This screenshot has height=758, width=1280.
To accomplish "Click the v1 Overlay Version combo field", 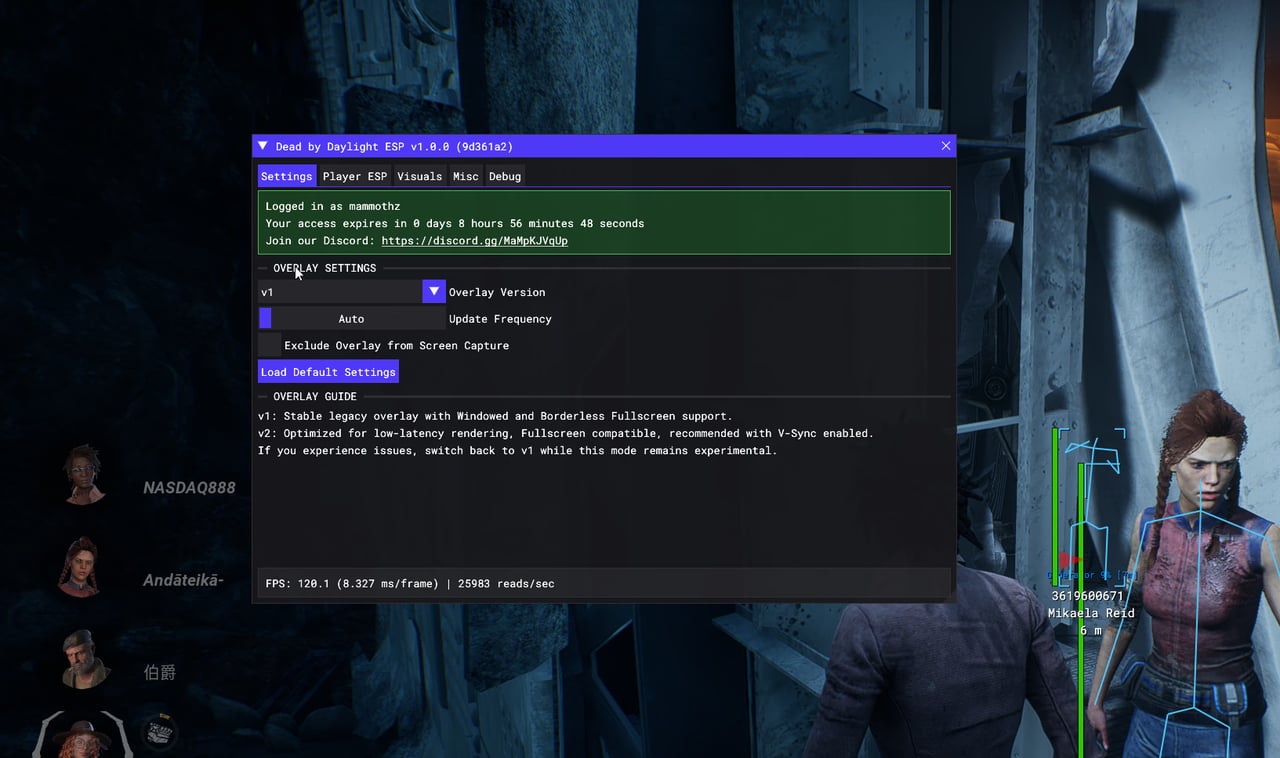I will coord(340,292).
